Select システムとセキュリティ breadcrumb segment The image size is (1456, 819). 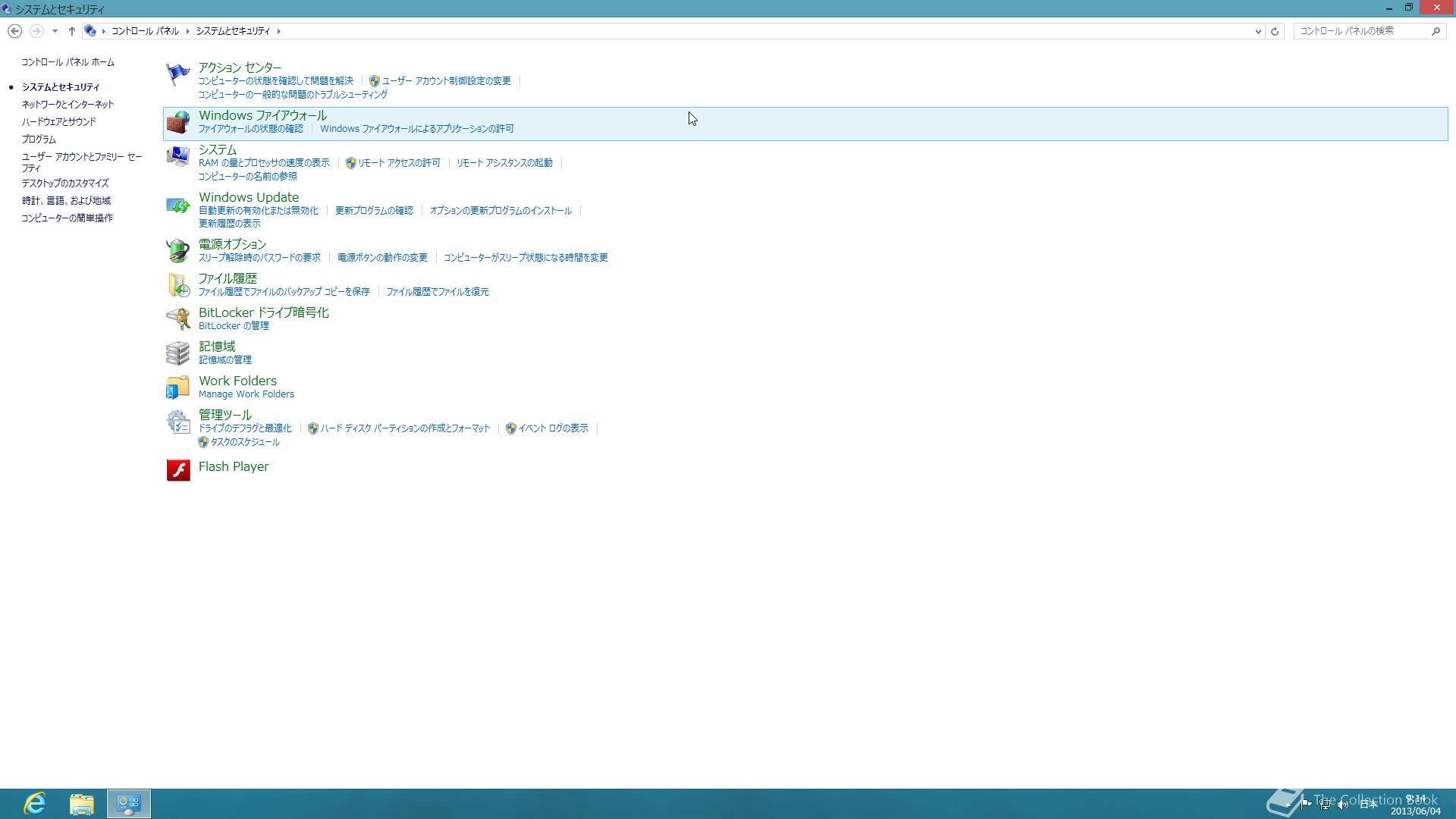233,31
